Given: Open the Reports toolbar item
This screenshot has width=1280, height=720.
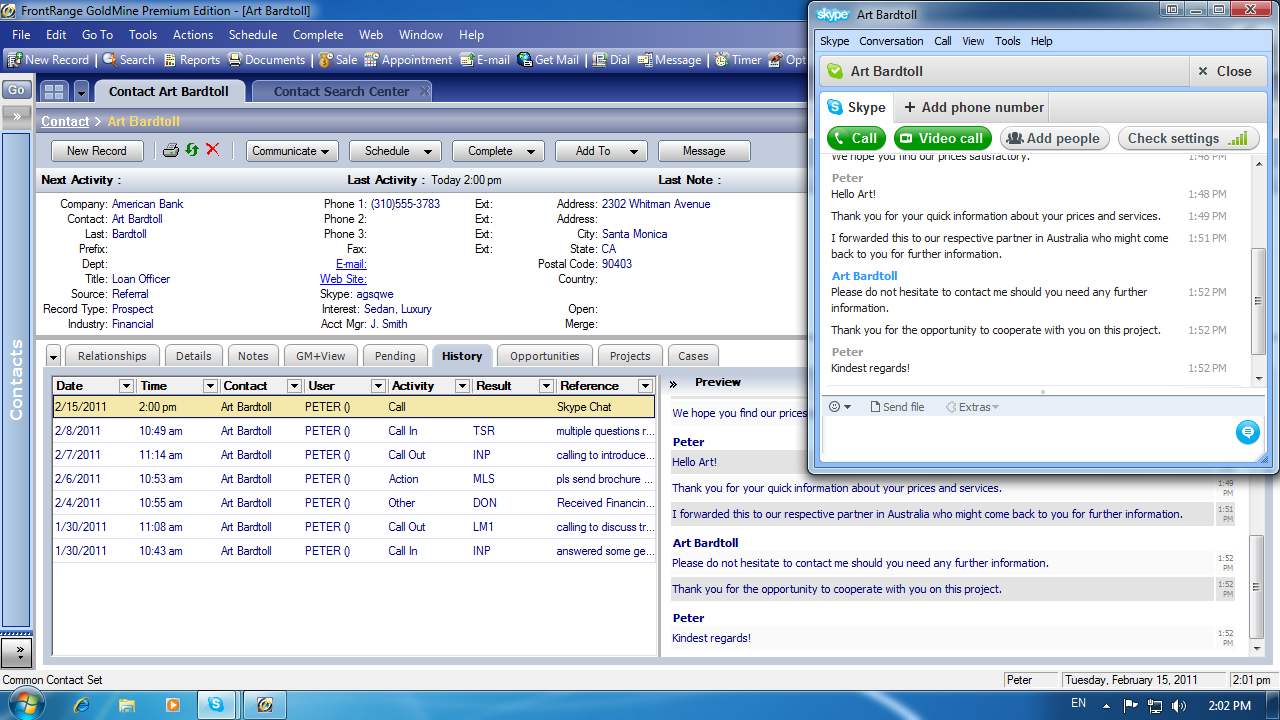Looking at the screenshot, I should click(191, 60).
